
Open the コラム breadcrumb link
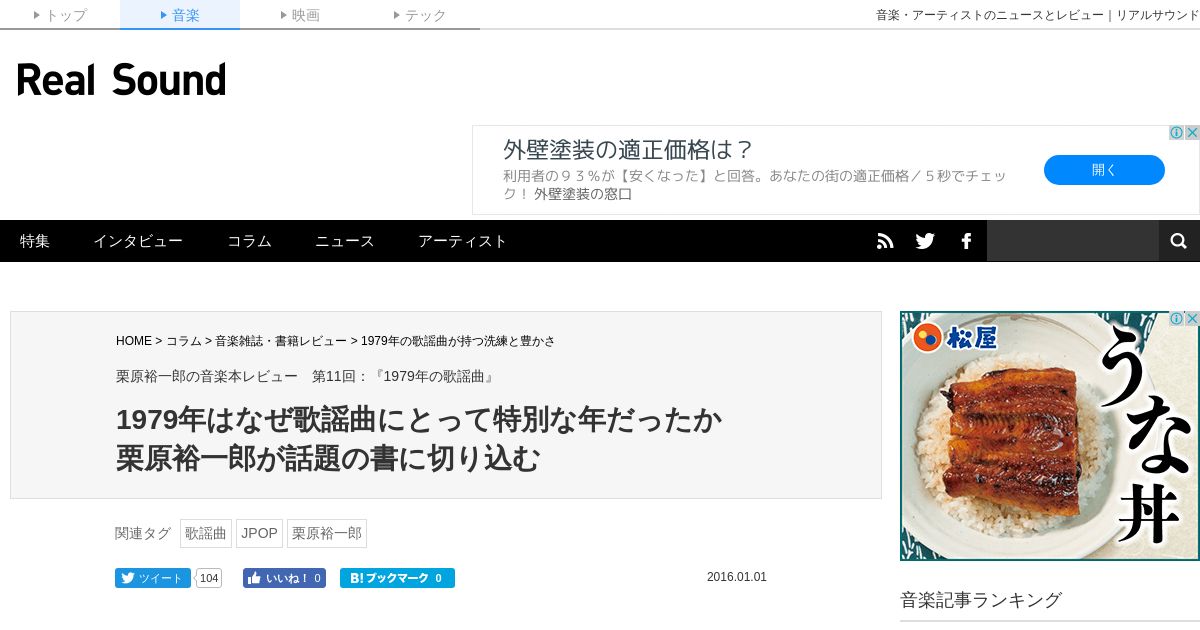point(184,341)
